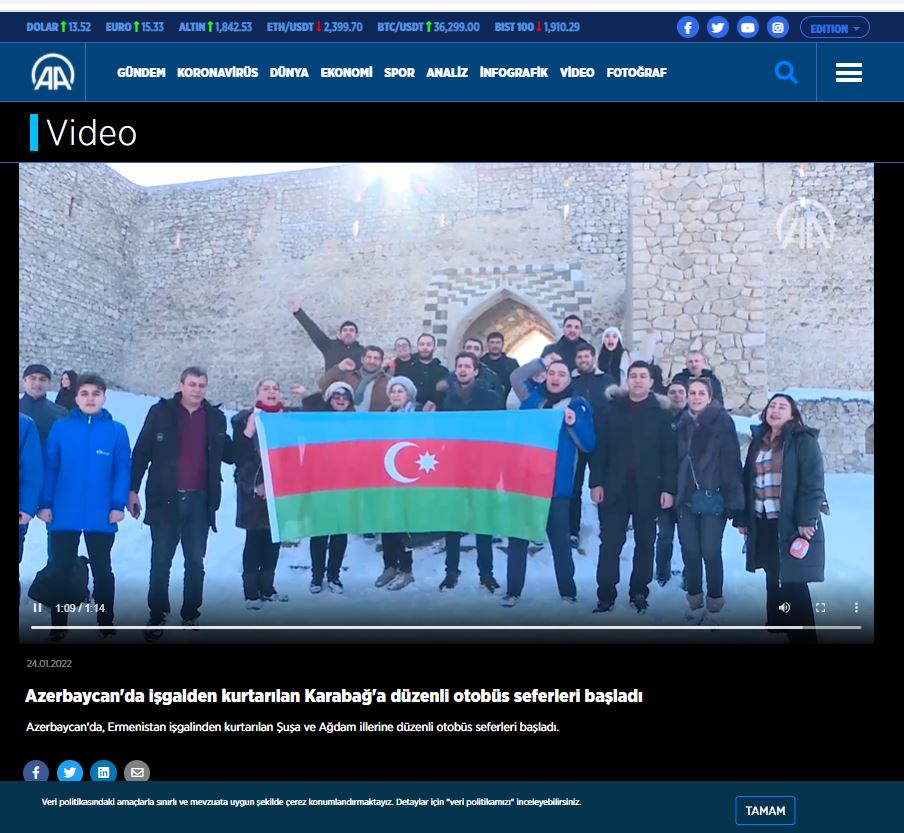This screenshot has width=904, height=833.
Task: Accept cookies with TAMAM button
Action: click(x=765, y=811)
